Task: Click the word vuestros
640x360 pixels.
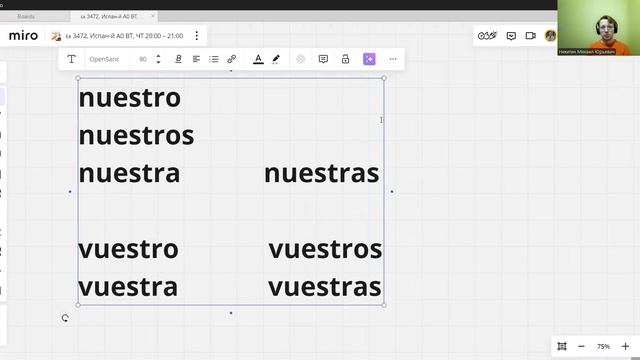Action: click(325, 249)
